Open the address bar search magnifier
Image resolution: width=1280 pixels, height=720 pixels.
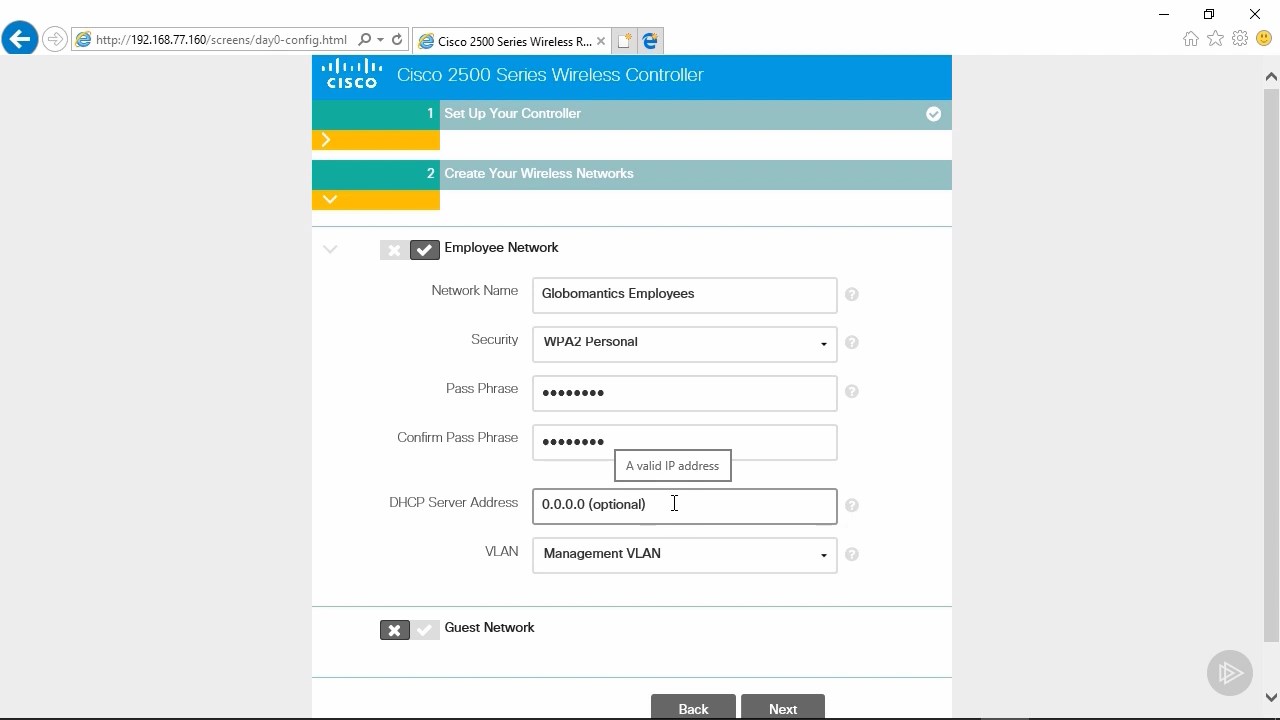(364, 40)
